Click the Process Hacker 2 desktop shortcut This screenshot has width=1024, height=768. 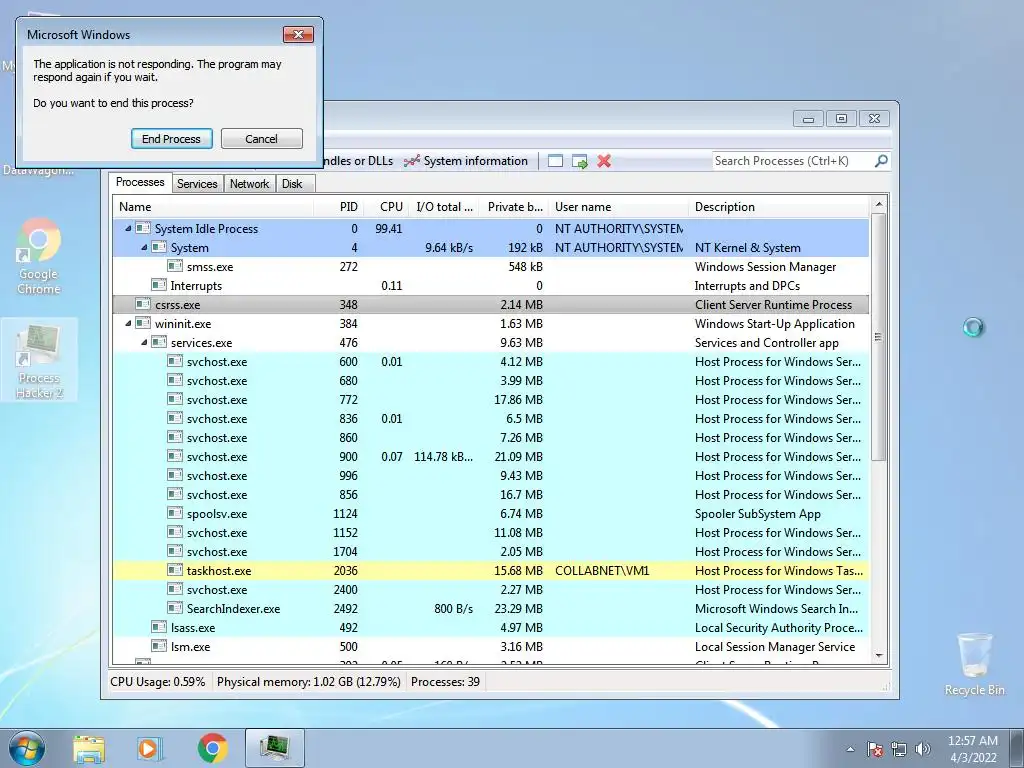39,360
